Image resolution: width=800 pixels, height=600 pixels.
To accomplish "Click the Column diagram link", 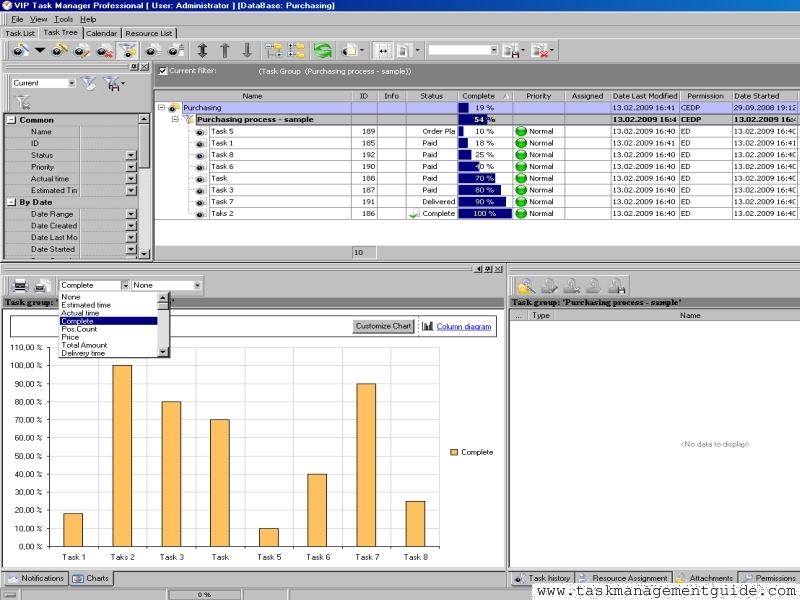I will (x=464, y=327).
